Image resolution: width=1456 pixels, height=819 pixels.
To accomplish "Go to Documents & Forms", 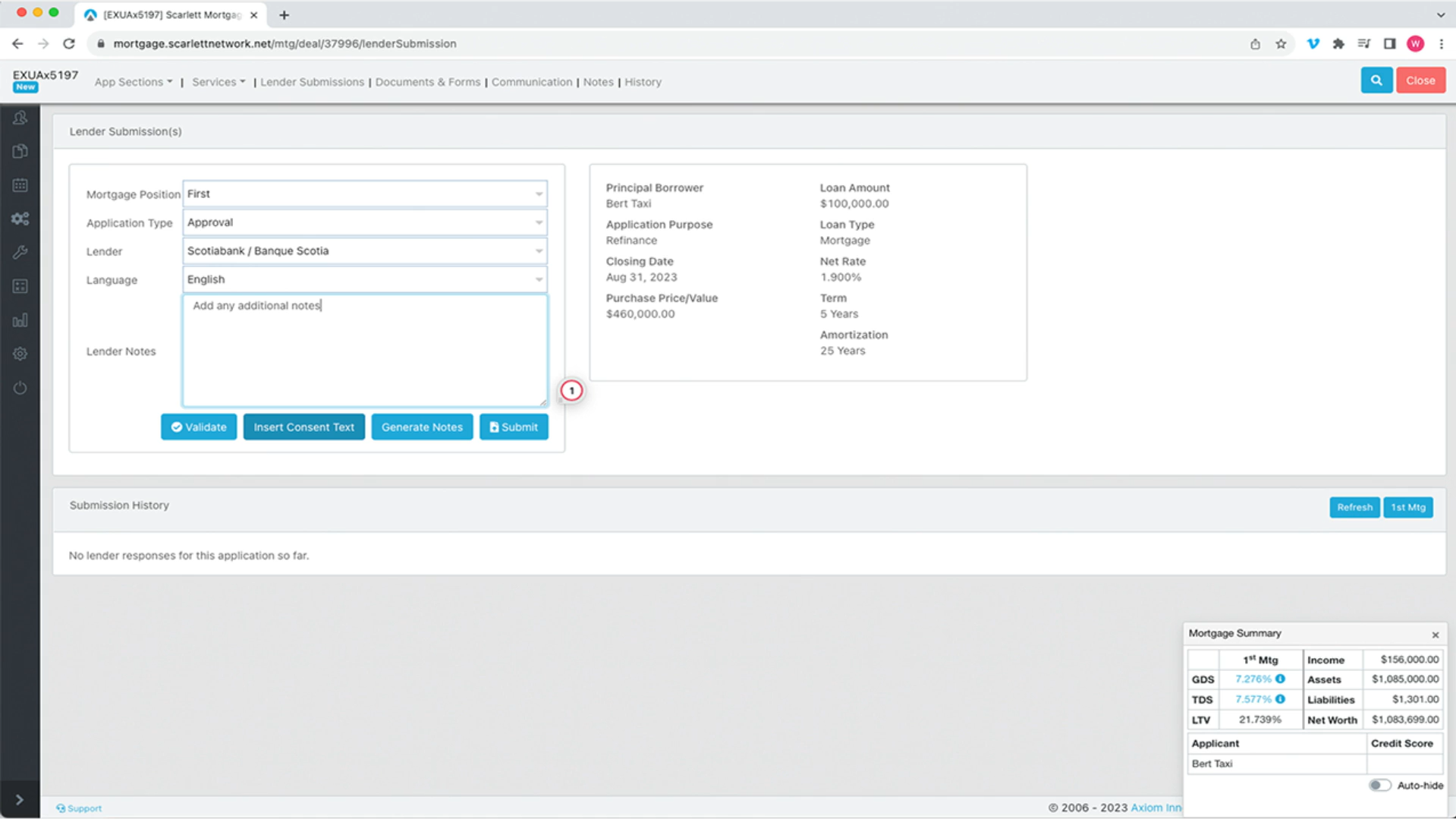I will pyautogui.click(x=427, y=82).
